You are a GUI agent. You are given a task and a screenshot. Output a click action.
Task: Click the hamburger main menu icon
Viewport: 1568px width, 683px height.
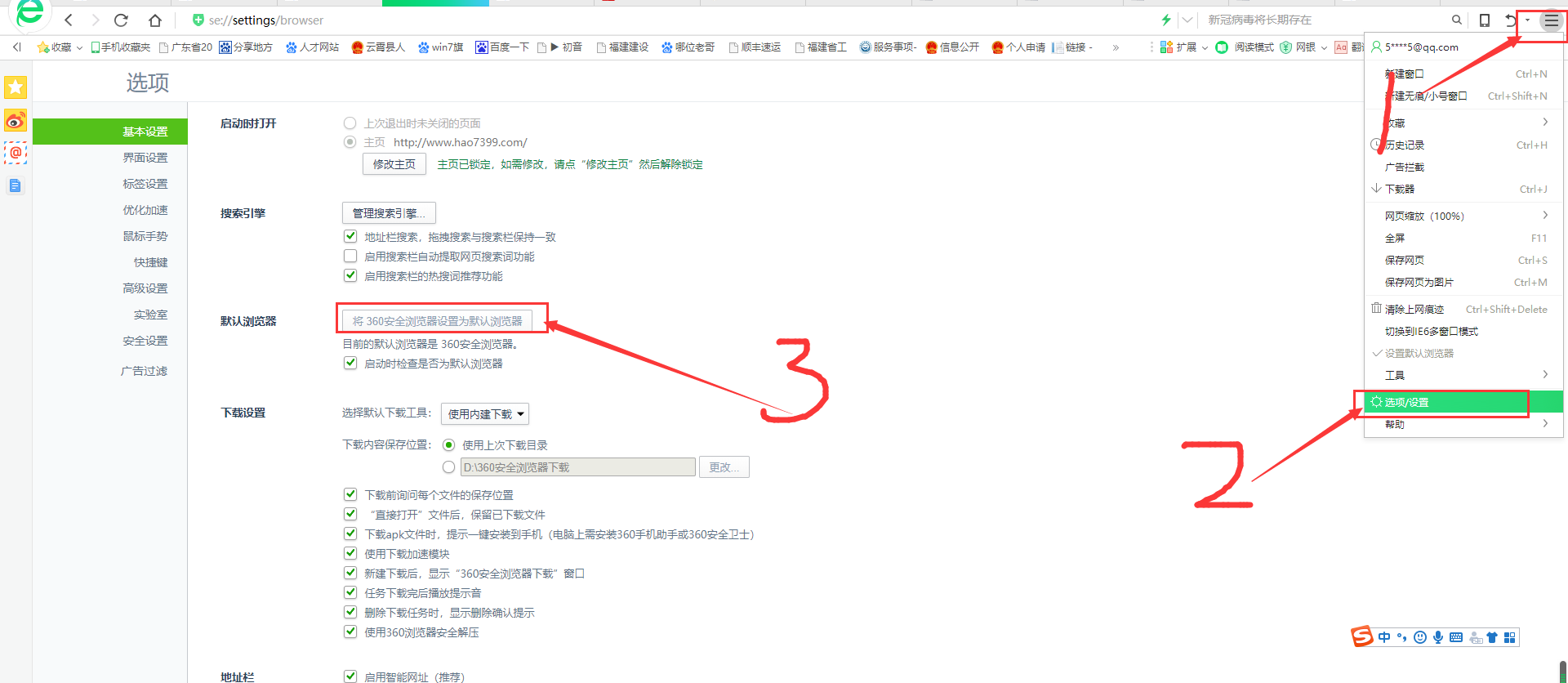pyautogui.click(x=1551, y=20)
